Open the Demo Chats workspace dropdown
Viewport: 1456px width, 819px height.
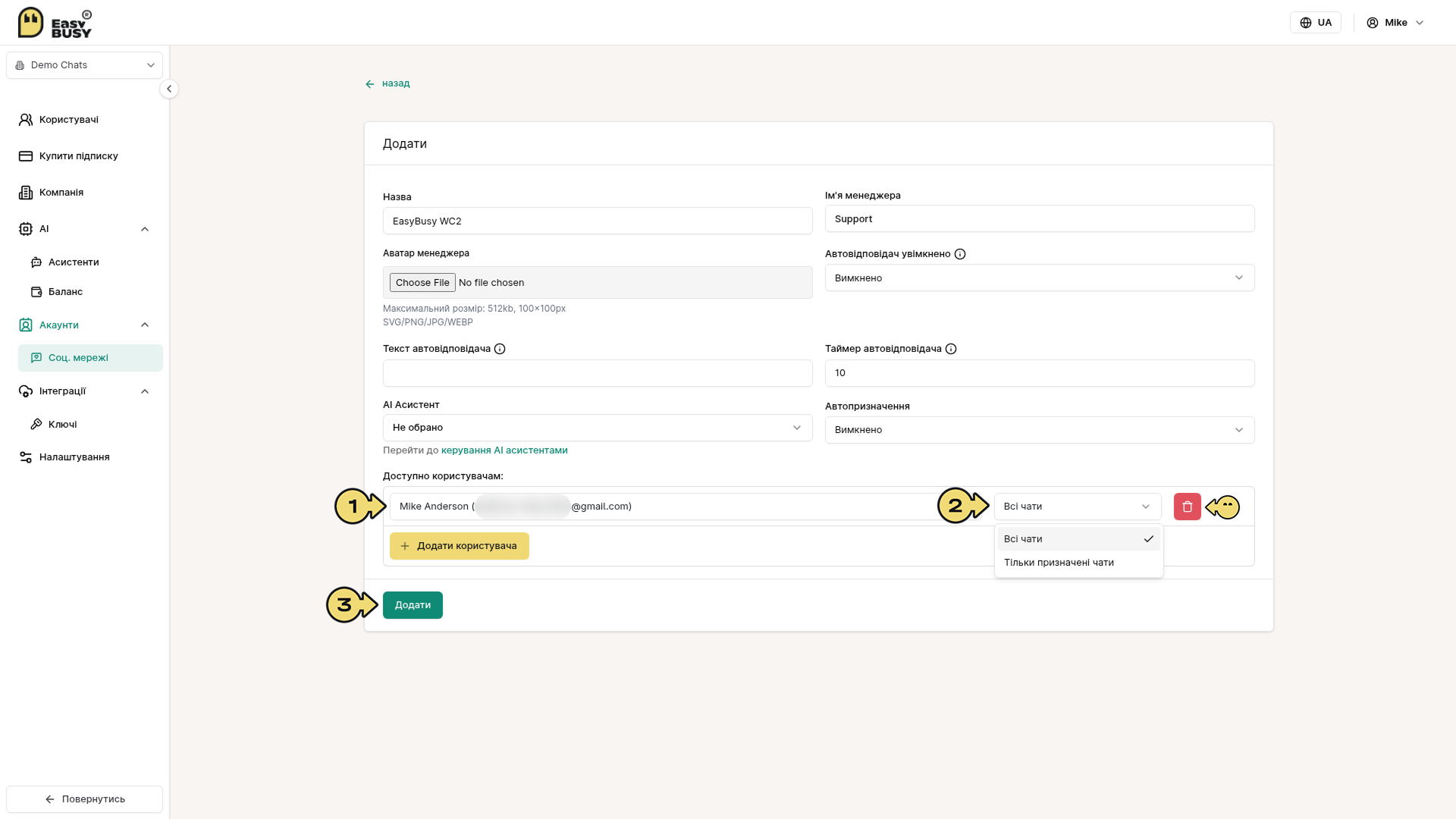(x=84, y=65)
